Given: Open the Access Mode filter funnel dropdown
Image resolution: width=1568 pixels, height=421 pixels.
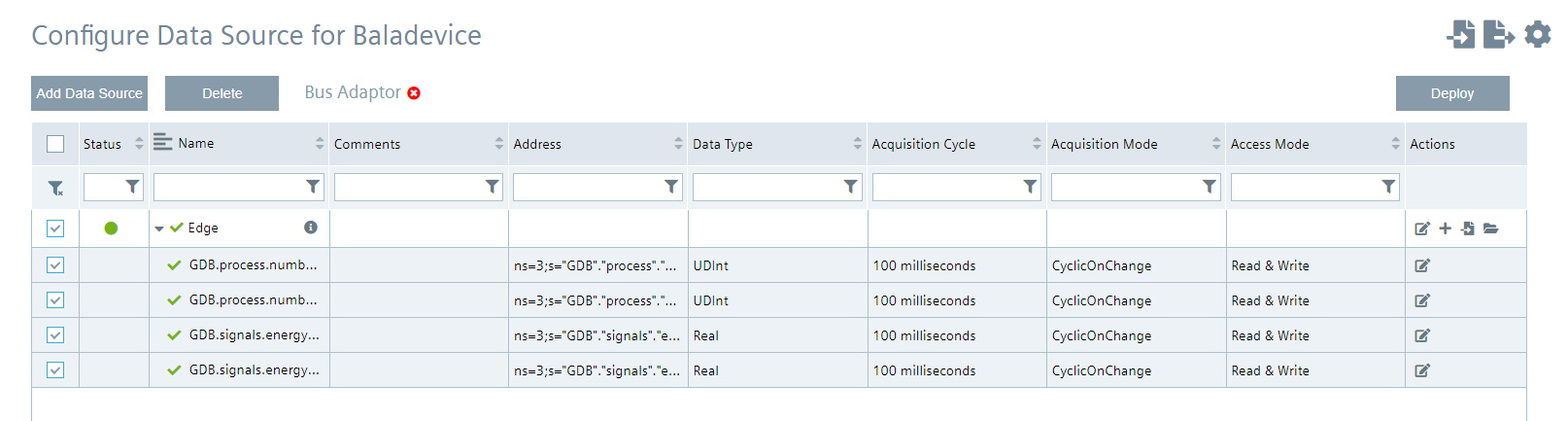Looking at the screenshot, I should click(x=1389, y=187).
